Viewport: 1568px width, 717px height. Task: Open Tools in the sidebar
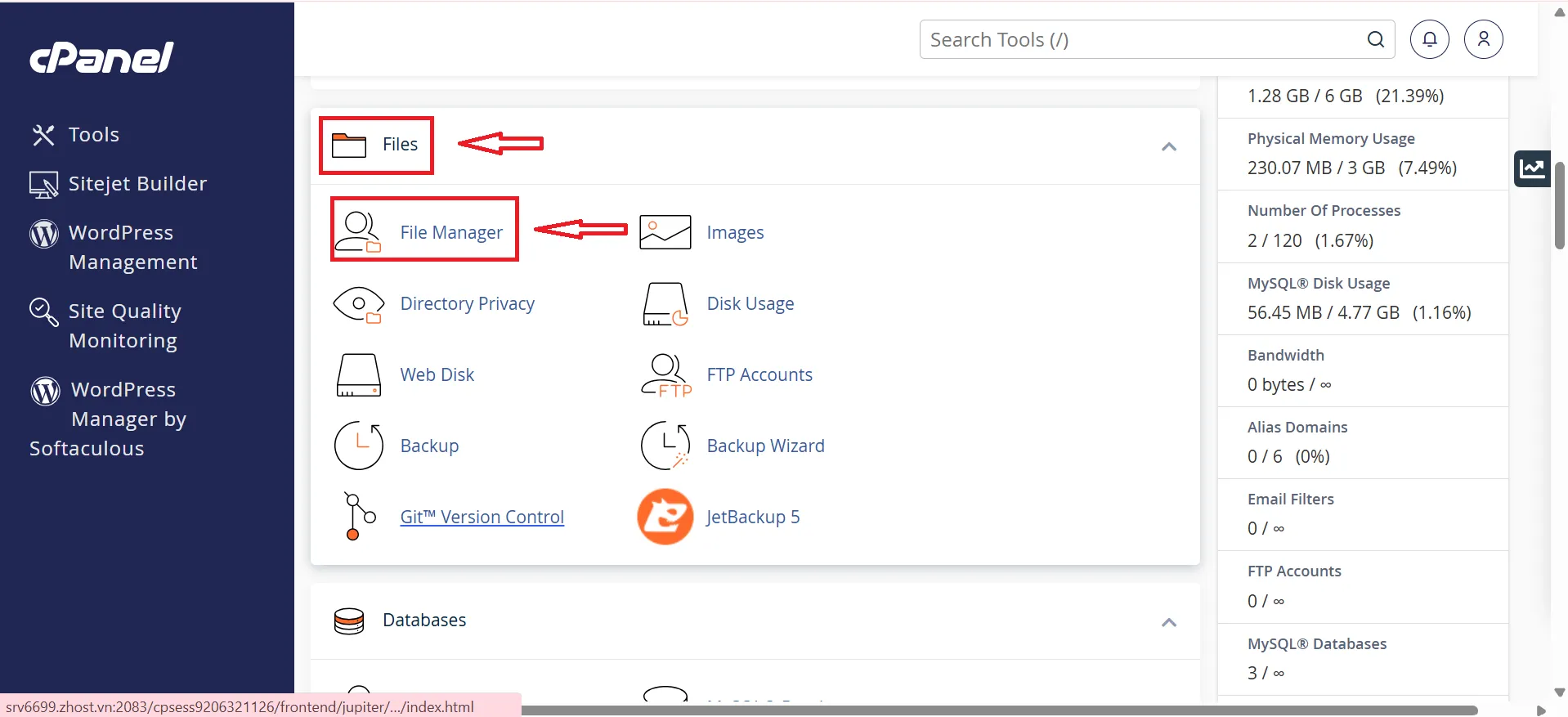[x=93, y=135]
